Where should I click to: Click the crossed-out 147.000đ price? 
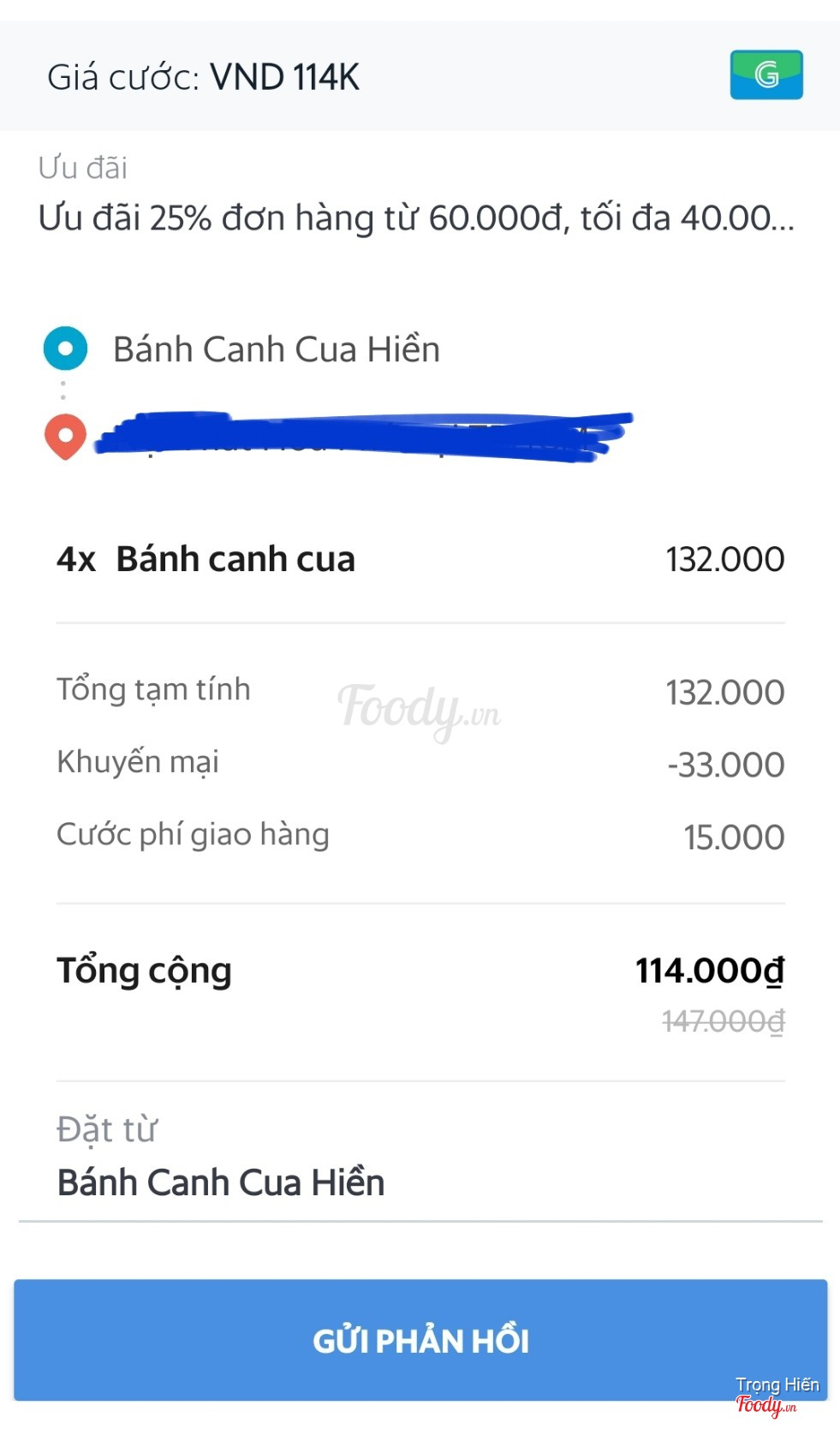724,1021
